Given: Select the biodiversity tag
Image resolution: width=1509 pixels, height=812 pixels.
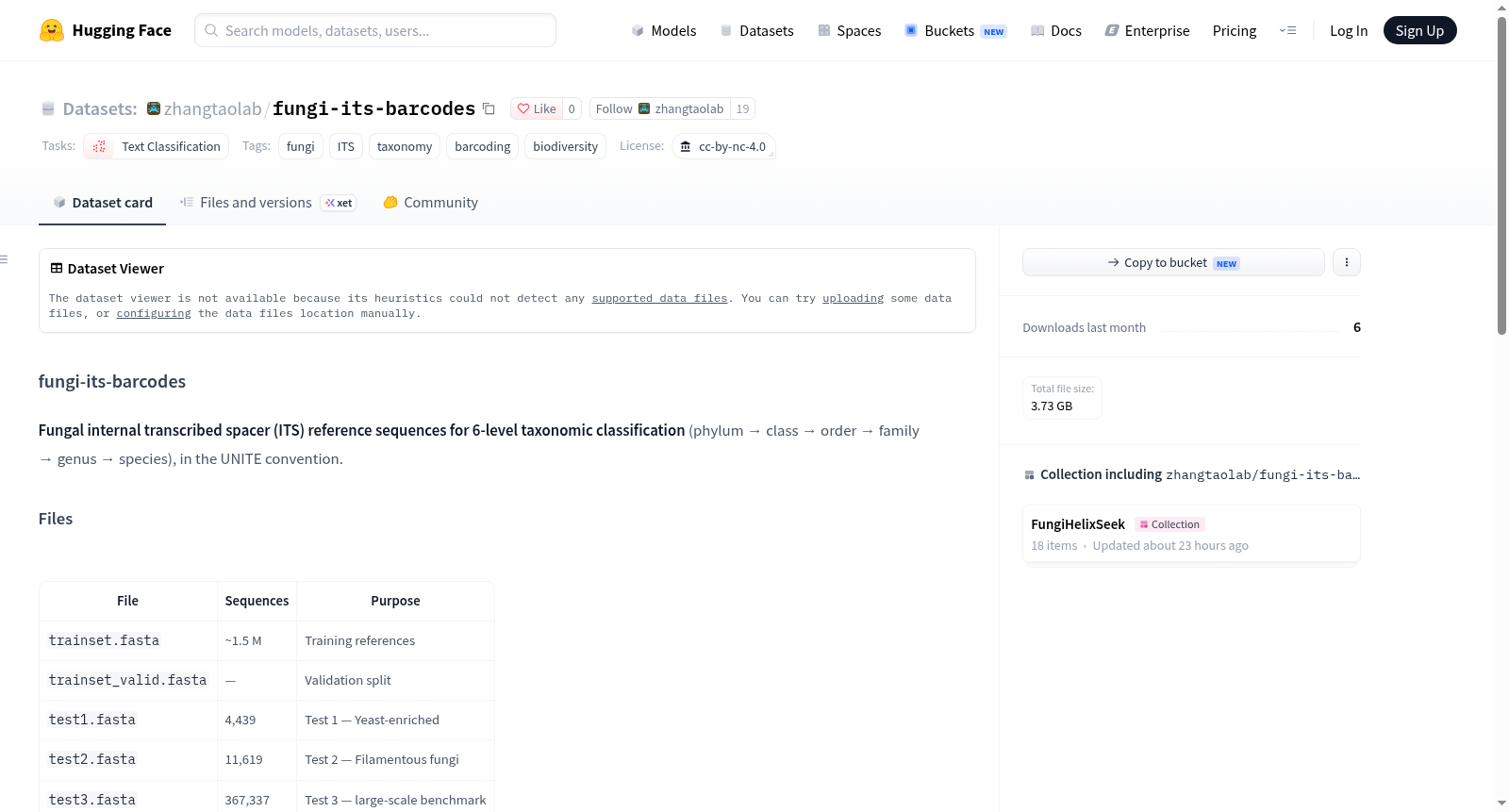Looking at the screenshot, I should tap(566, 146).
